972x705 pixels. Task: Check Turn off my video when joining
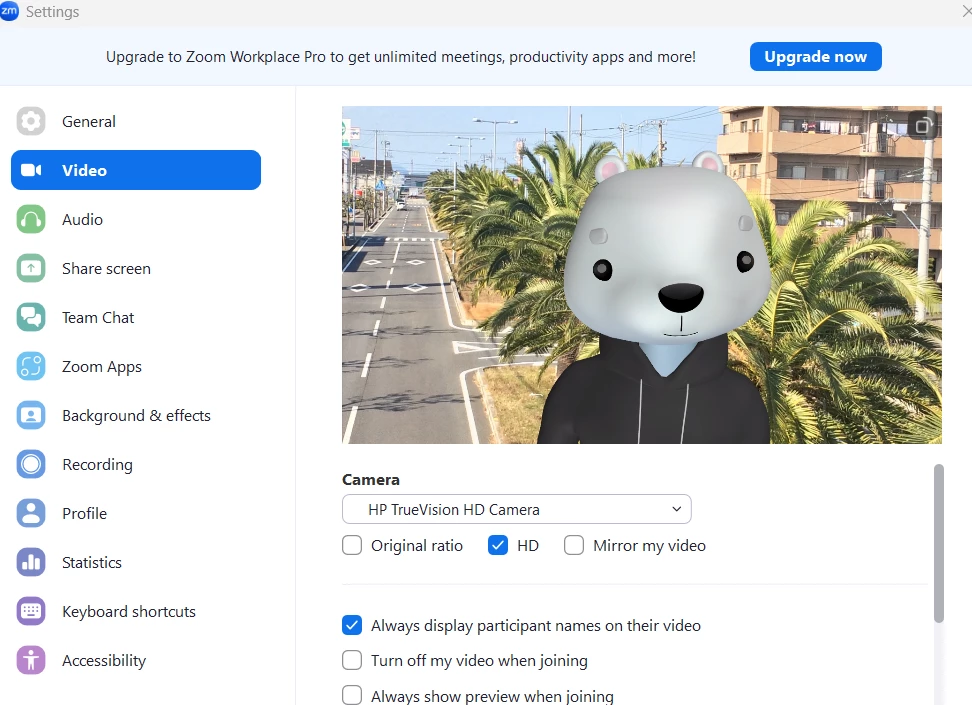pyautogui.click(x=352, y=660)
